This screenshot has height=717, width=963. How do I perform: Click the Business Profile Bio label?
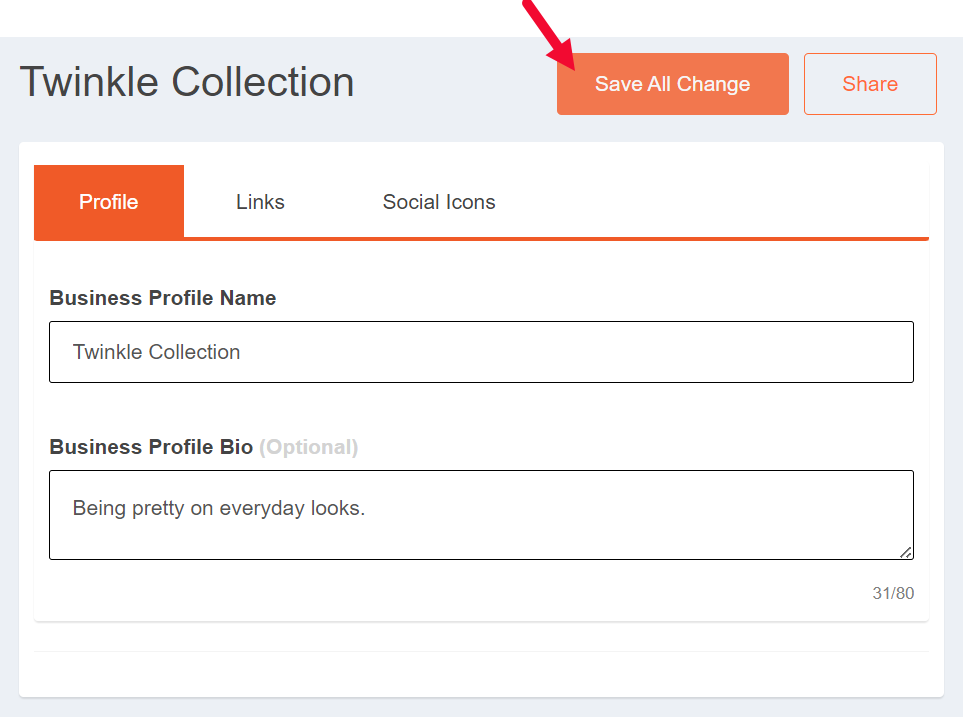151,447
